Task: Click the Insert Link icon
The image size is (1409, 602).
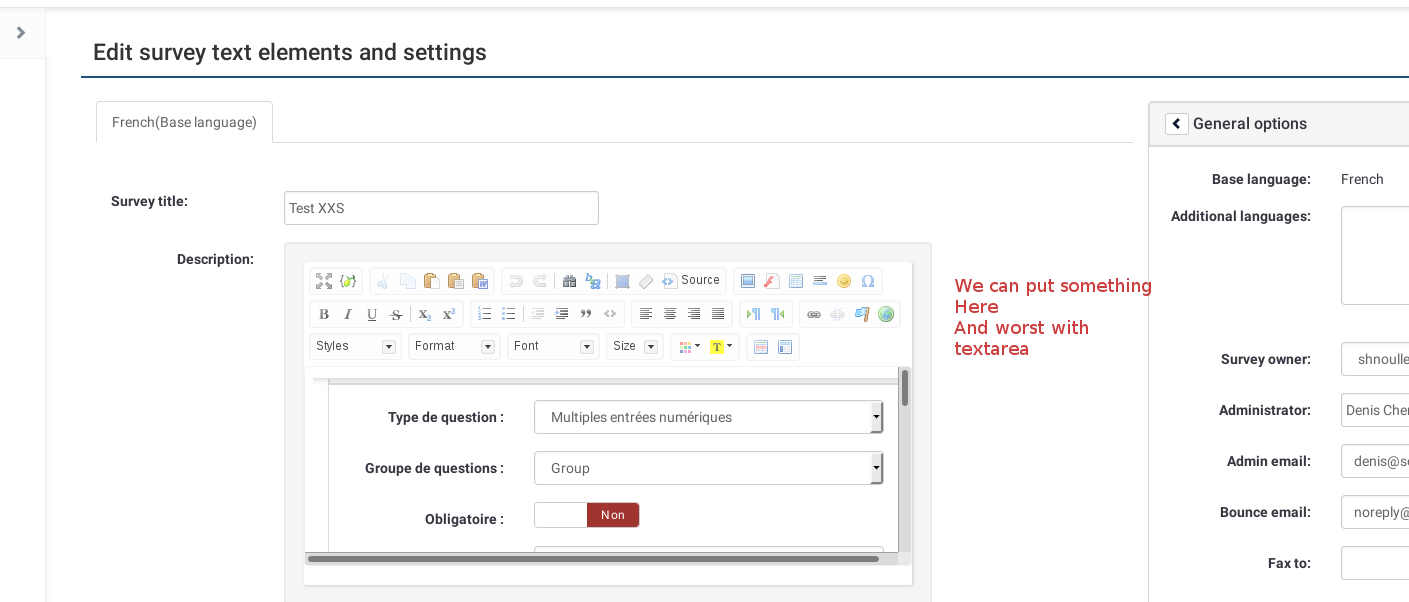Action: [814, 314]
